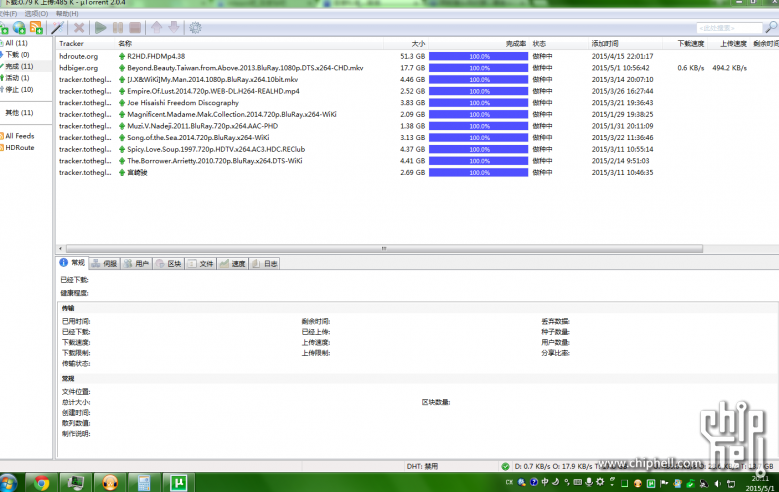Click the 100.0% progress bar of 宫崎骏 row
779x492 pixels.
pyautogui.click(x=478, y=172)
